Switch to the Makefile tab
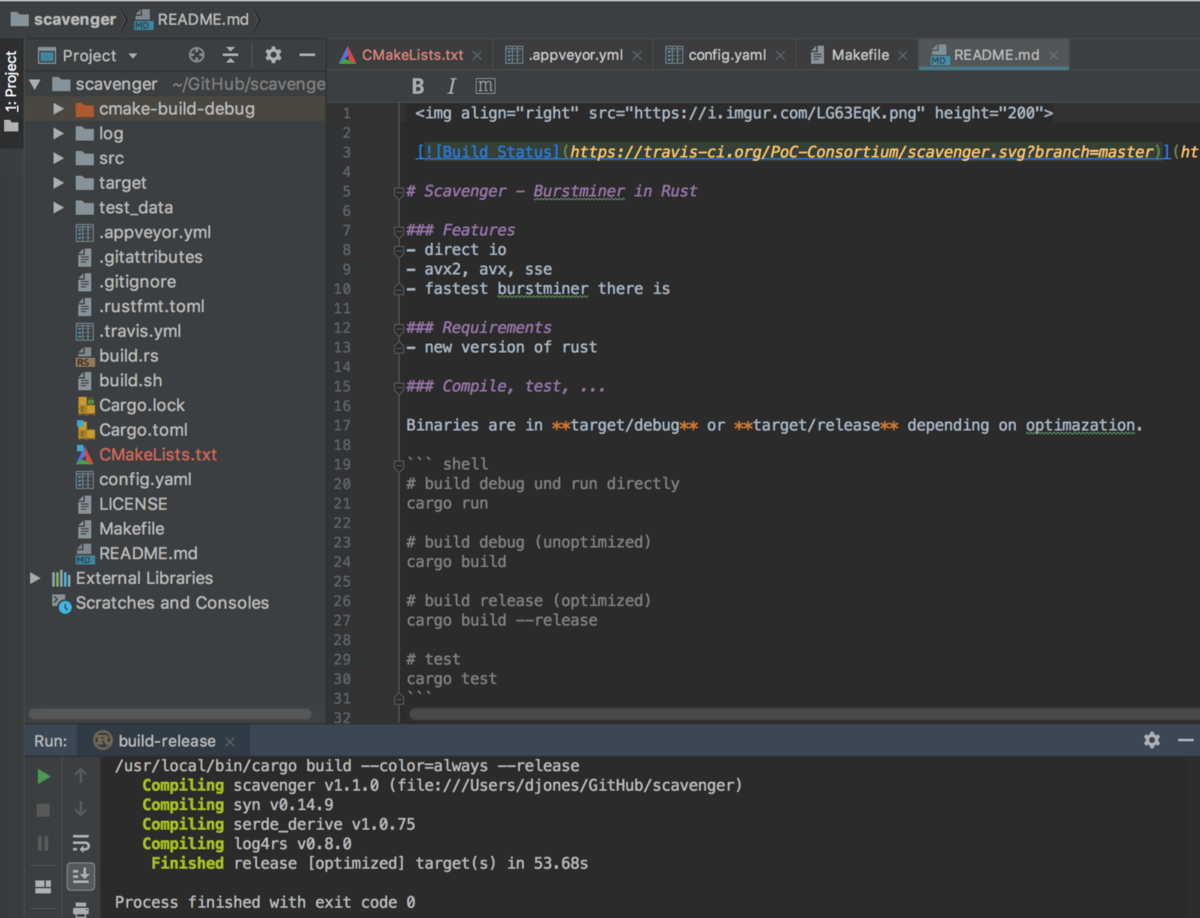Image resolution: width=1200 pixels, height=918 pixels. [858, 55]
